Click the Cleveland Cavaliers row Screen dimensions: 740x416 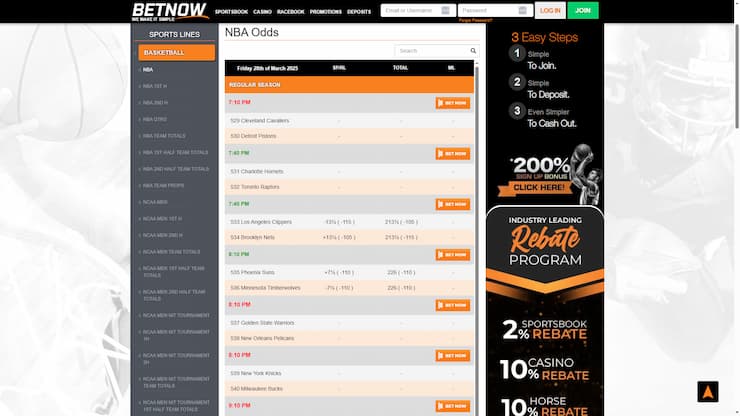pos(349,121)
